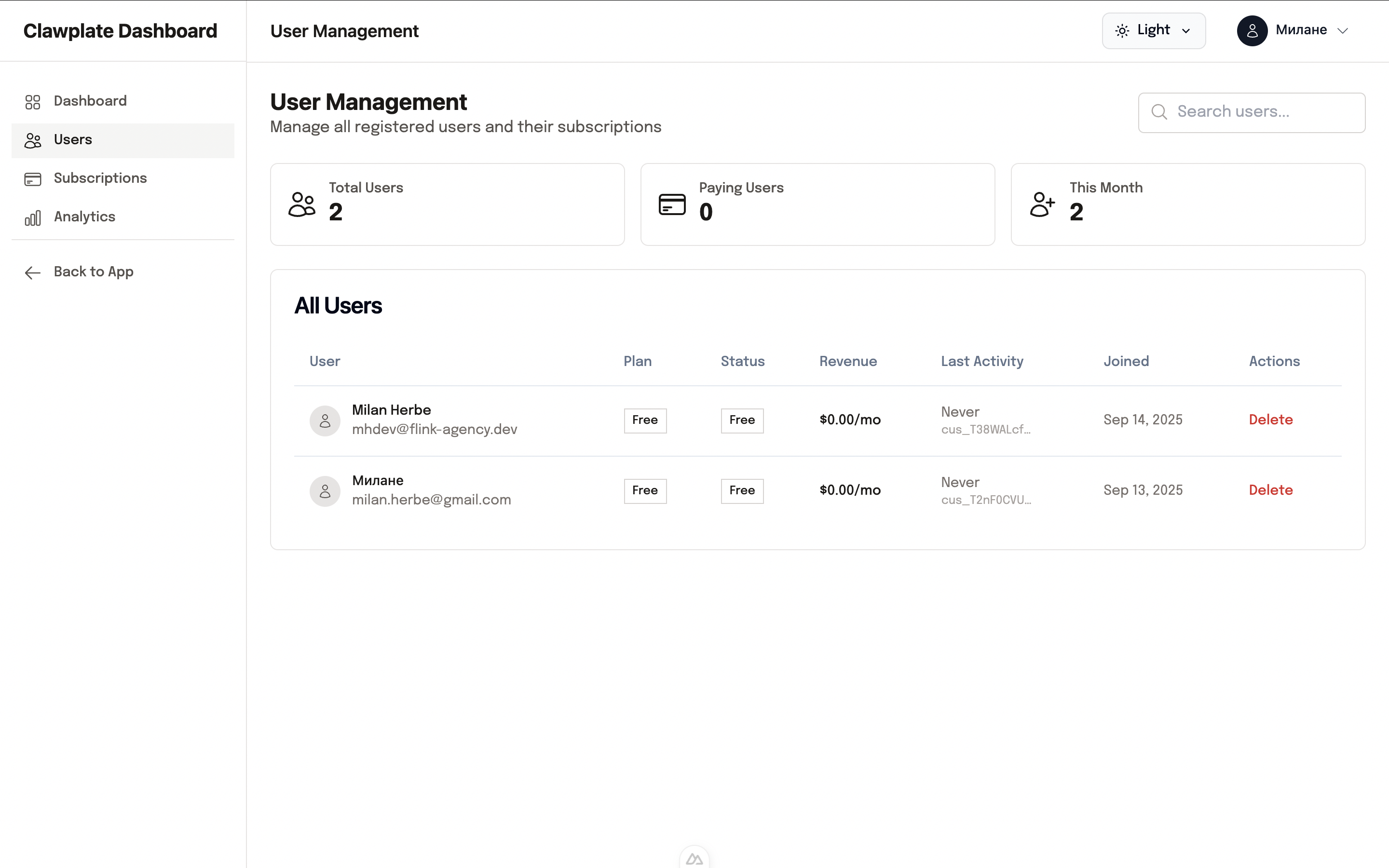
Task: Click the Subscriptions card icon in sidebar
Action: tap(33, 178)
